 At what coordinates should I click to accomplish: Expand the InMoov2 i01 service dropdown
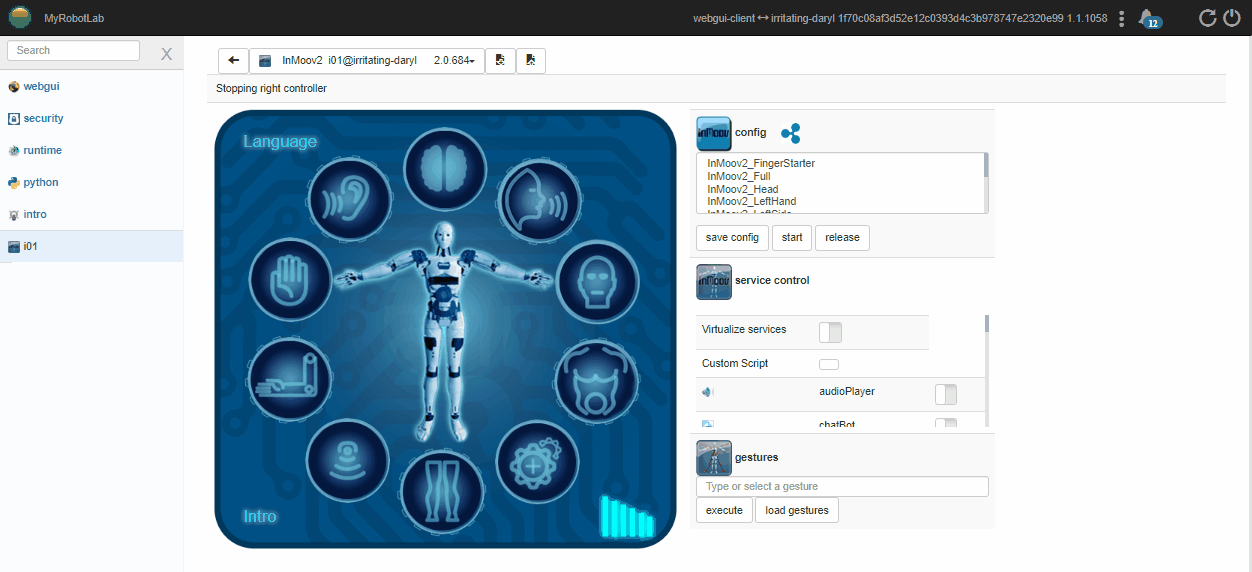click(x=366, y=61)
